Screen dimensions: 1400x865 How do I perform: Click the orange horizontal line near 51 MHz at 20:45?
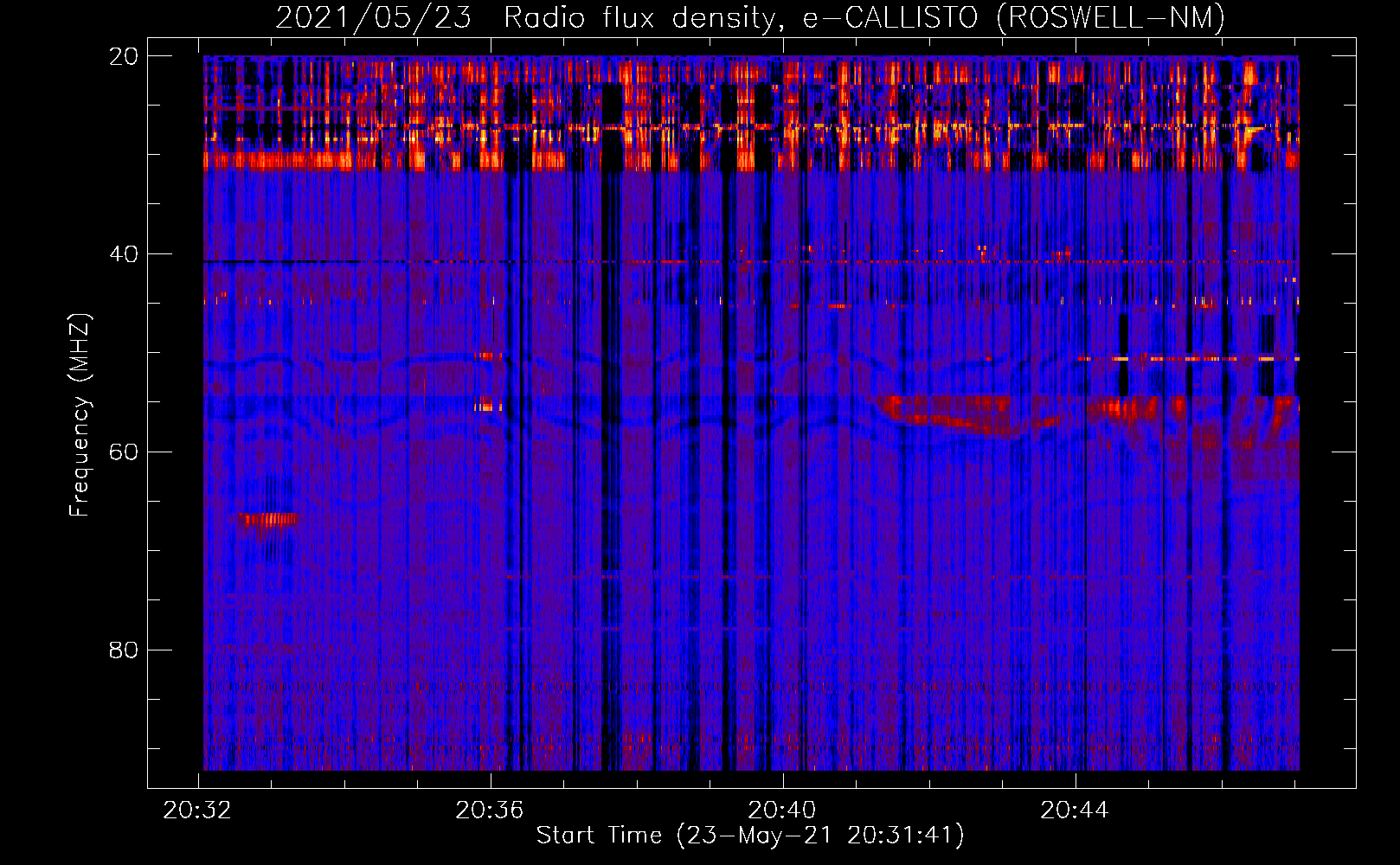pyautogui.click(x=1187, y=358)
